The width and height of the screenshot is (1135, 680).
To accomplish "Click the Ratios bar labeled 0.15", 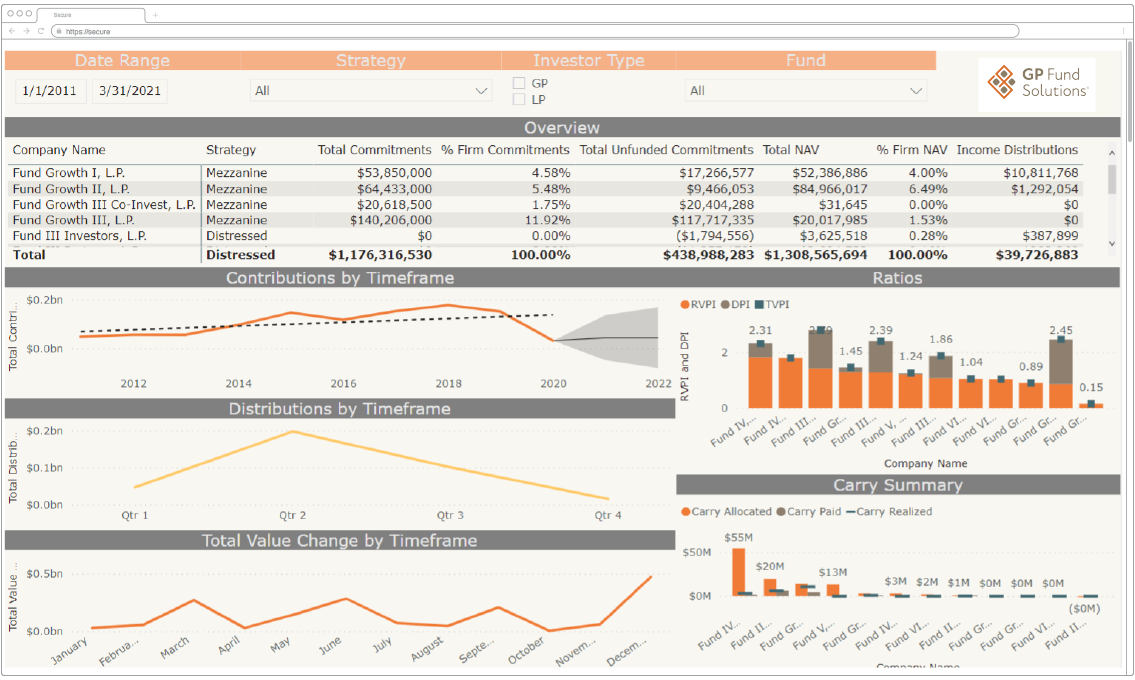I will 1091,406.
